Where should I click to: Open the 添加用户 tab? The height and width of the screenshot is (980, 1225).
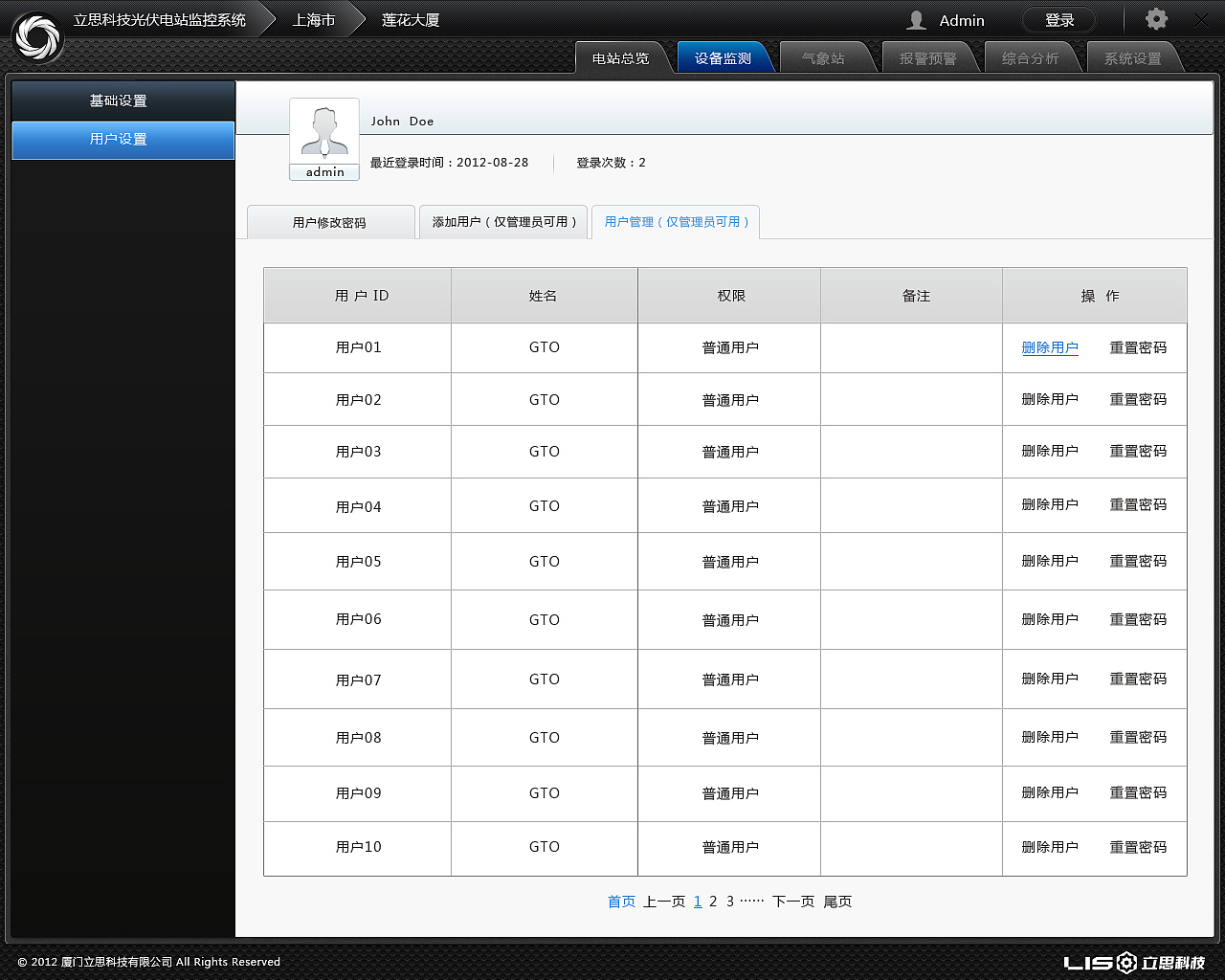click(503, 222)
